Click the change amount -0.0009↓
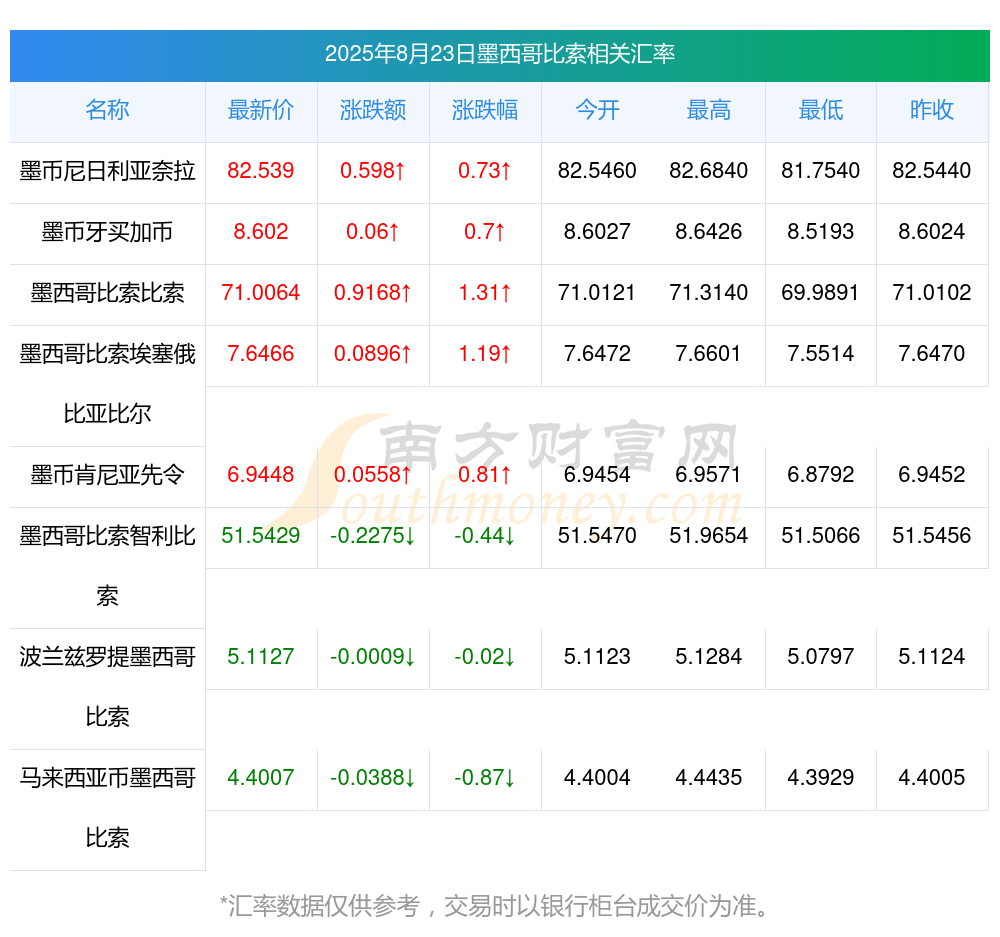This screenshot has width=1000, height=937. pos(373,656)
